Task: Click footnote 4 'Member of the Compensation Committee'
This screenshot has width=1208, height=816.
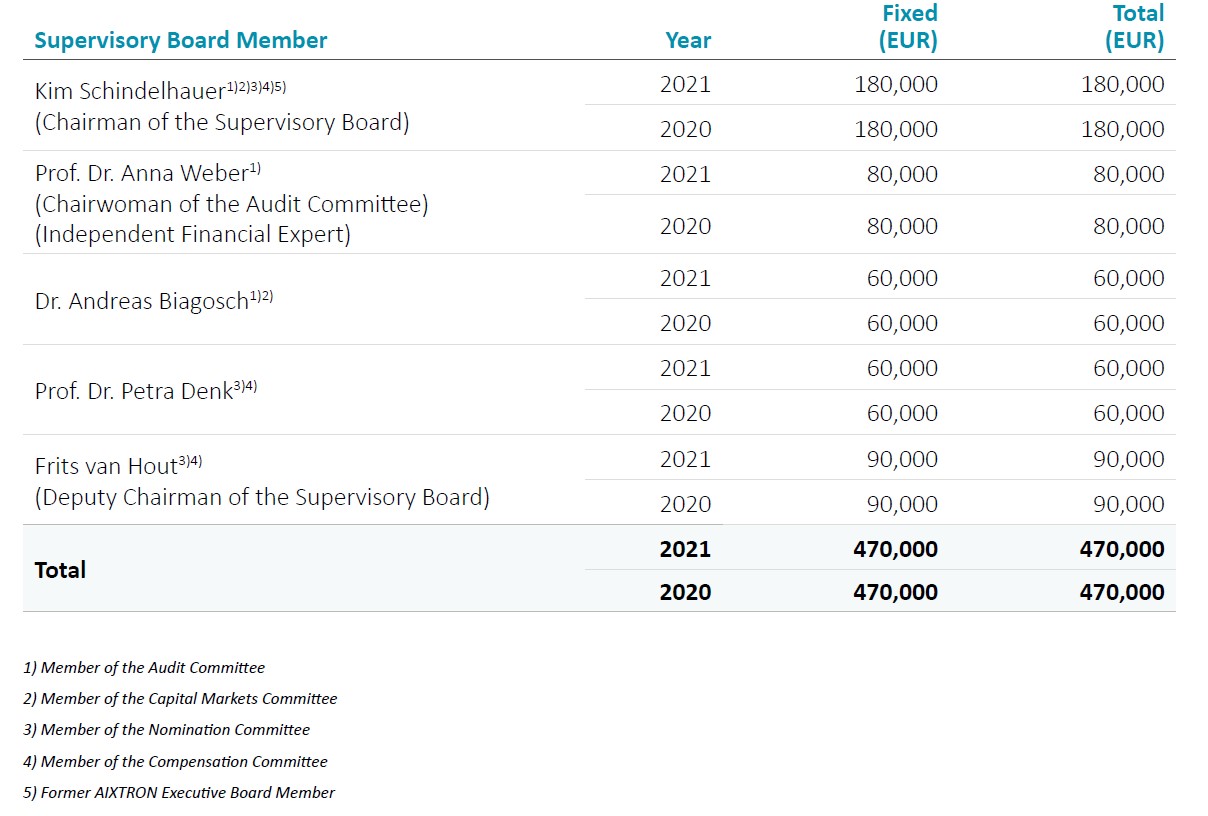Action: [175, 762]
